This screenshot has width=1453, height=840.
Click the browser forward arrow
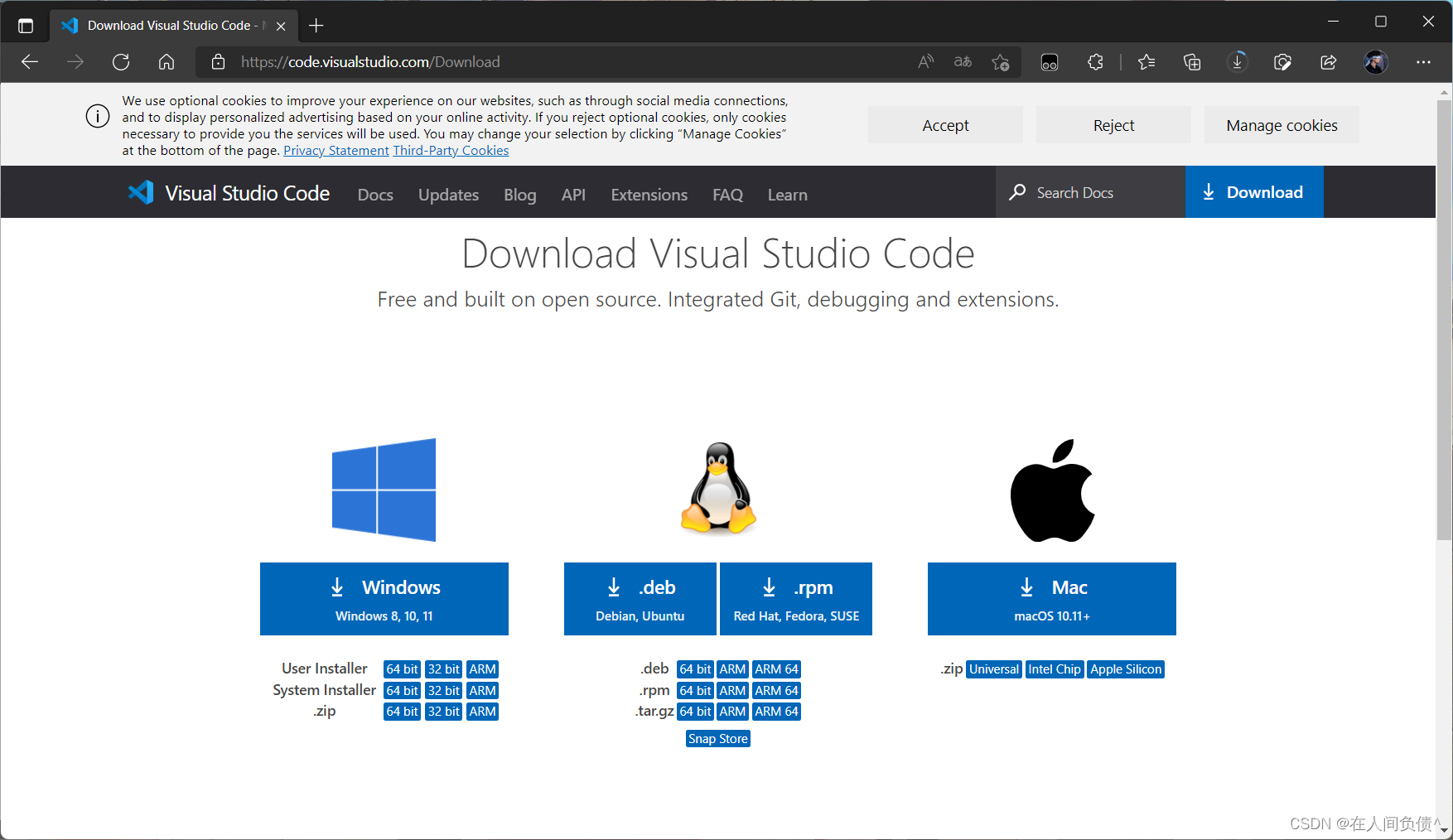[x=75, y=62]
